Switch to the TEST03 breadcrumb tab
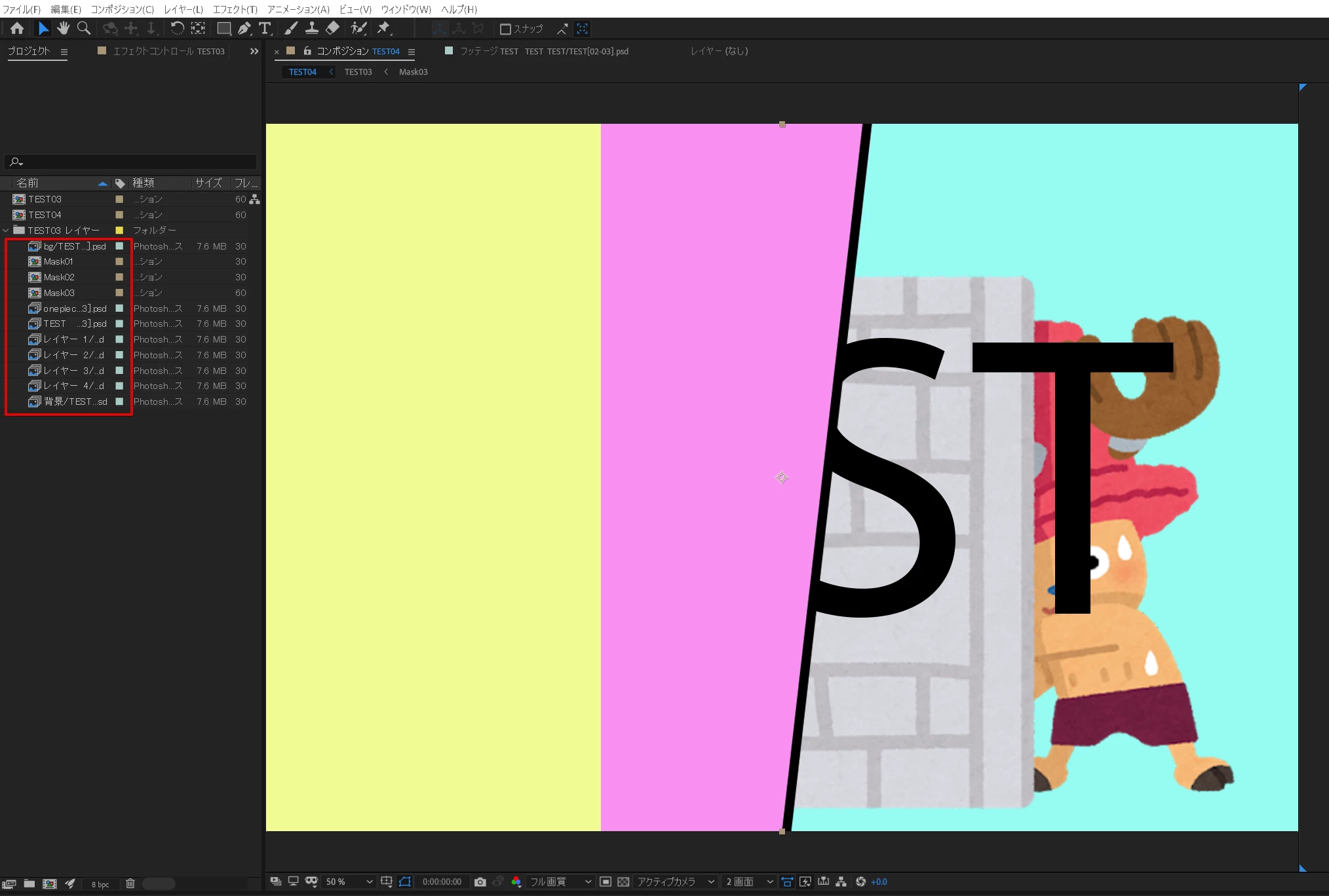This screenshot has height=896, width=1329. click(x=358, y=72)
